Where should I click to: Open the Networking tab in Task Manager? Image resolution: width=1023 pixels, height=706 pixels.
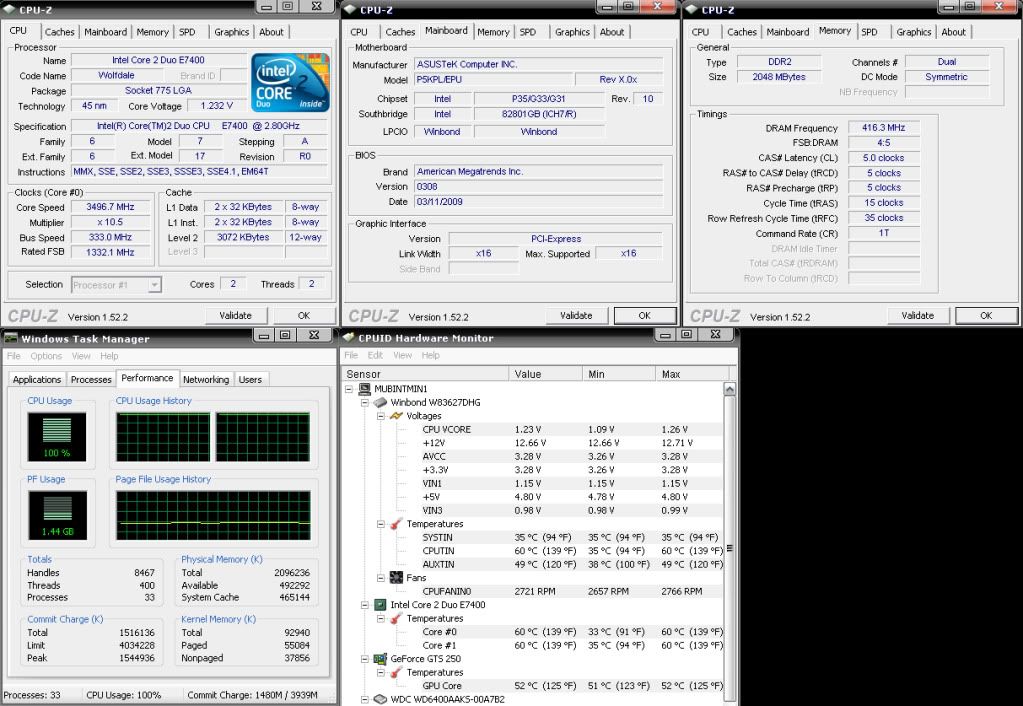coord(206,380)
